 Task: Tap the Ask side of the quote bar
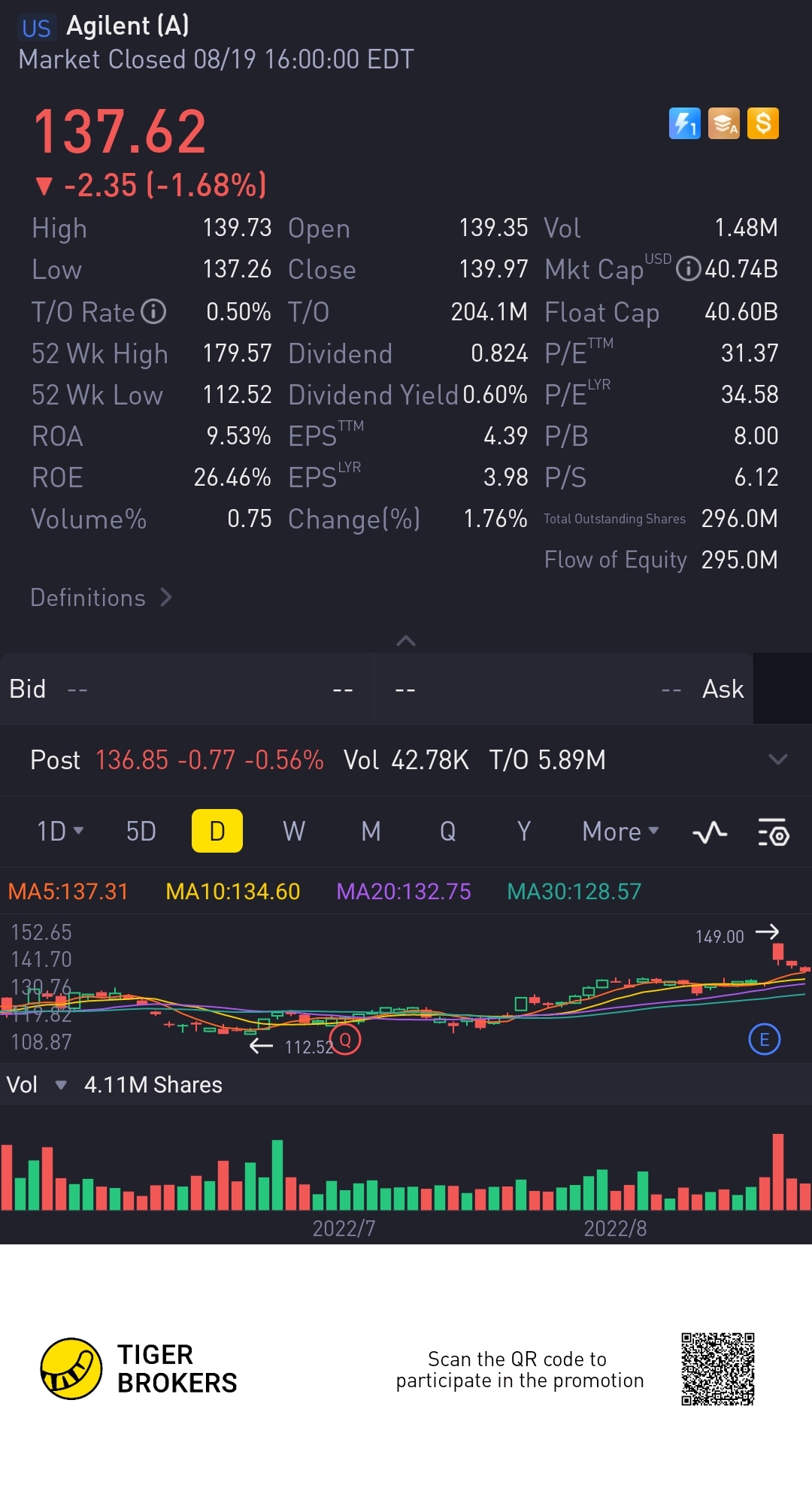[565, 689]
